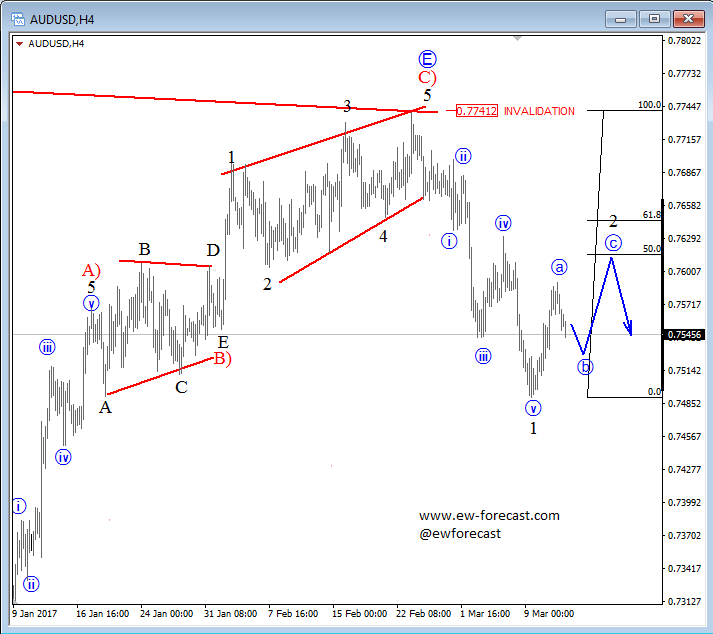Restore down the AUDUSD,H4 chart window
Image resolution: width=713 pixels, height=634 pixels.
click(654, 17)
